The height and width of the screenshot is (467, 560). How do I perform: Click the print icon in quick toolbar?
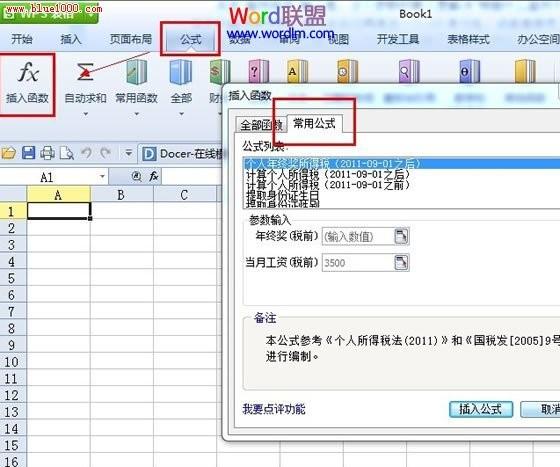47,153
